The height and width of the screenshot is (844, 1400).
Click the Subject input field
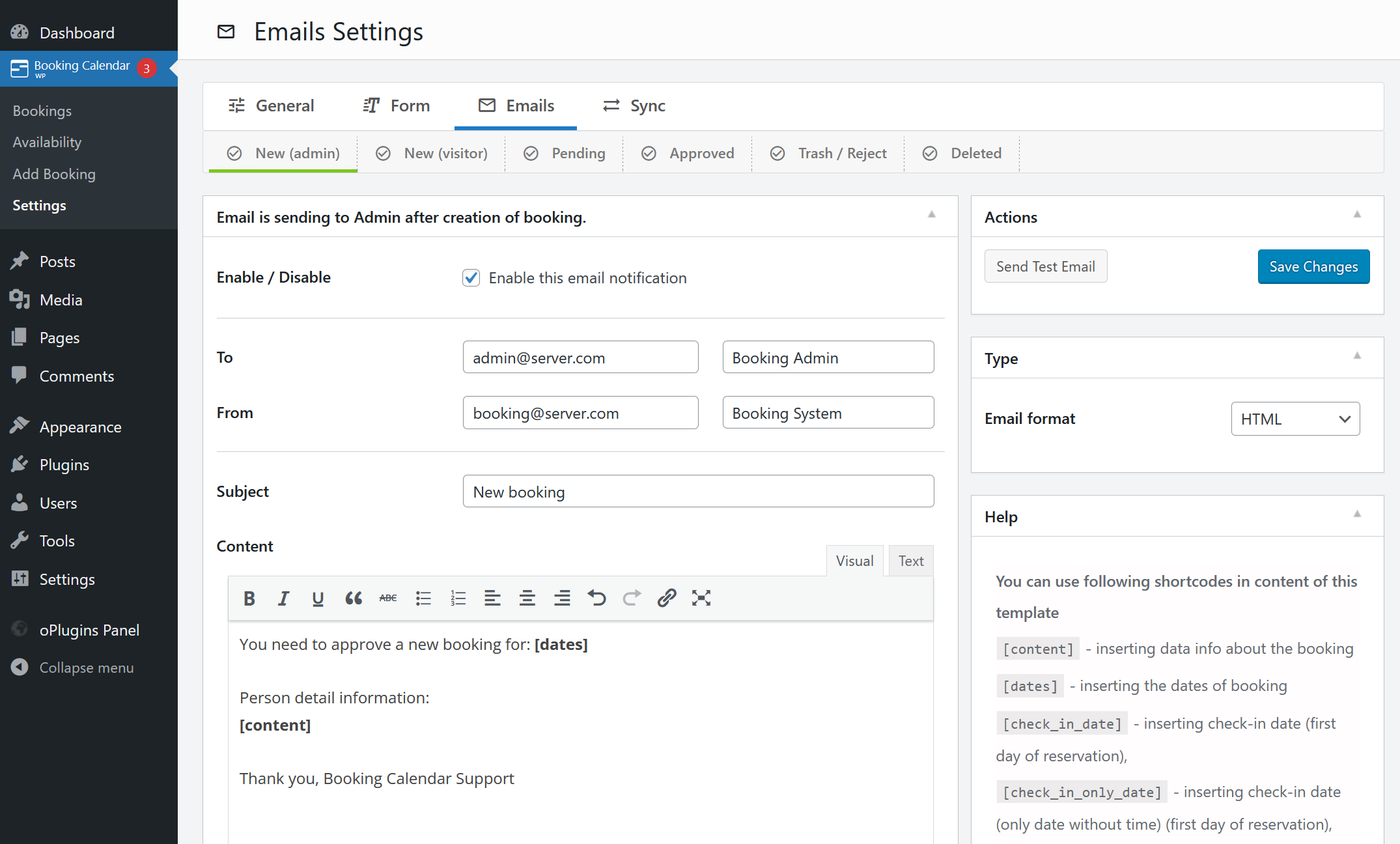coord(697,491)
